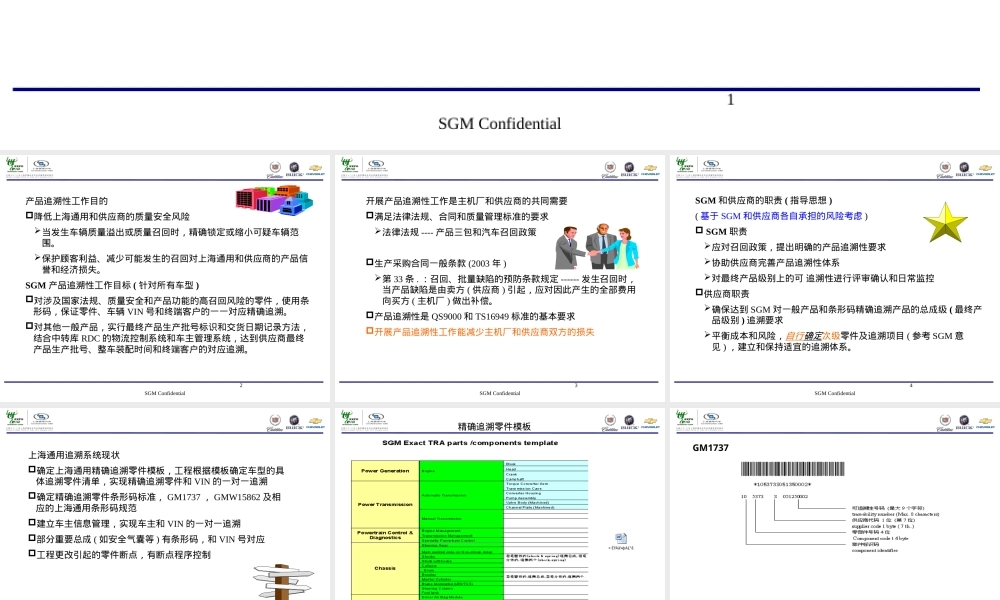The width and height of the screenshot is (1000, 600).
Task: Click page number "1" on the first page
Action: pos(731,99)
